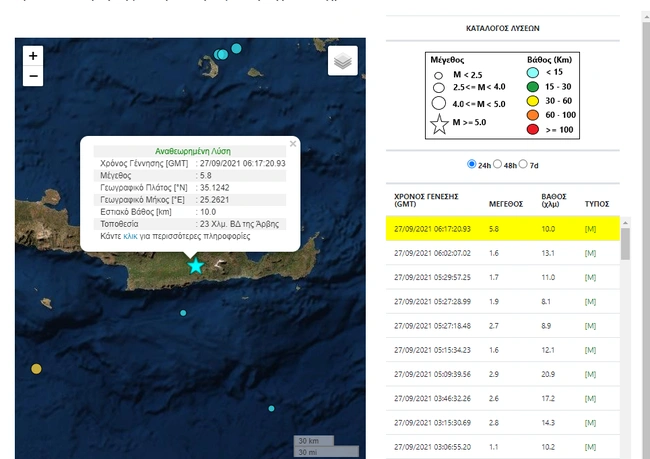Open the 06:02:07.02 earthquake entry

[x=431, y=255]
